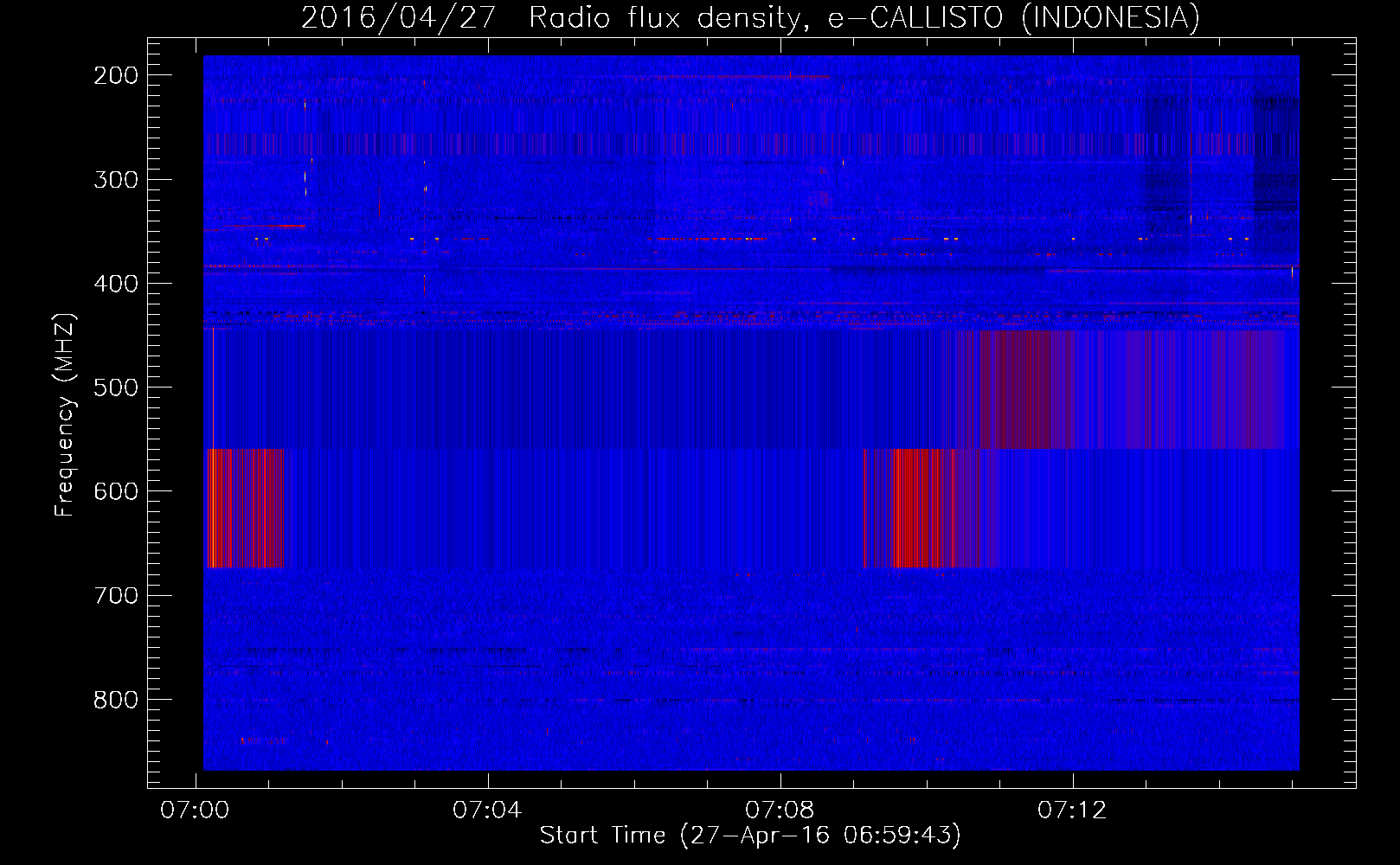Select the "Frequency (MHZ)" axis label
The image size is (1400, 865).
click(65, 414)
